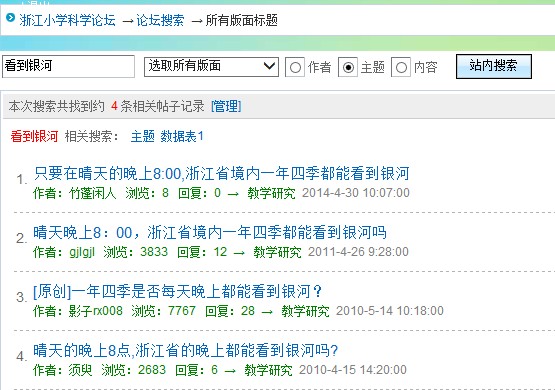Viewport: 555px width, 390px height.
Task: Select the 内容 radio button
Action: click(x=401, y=67)
